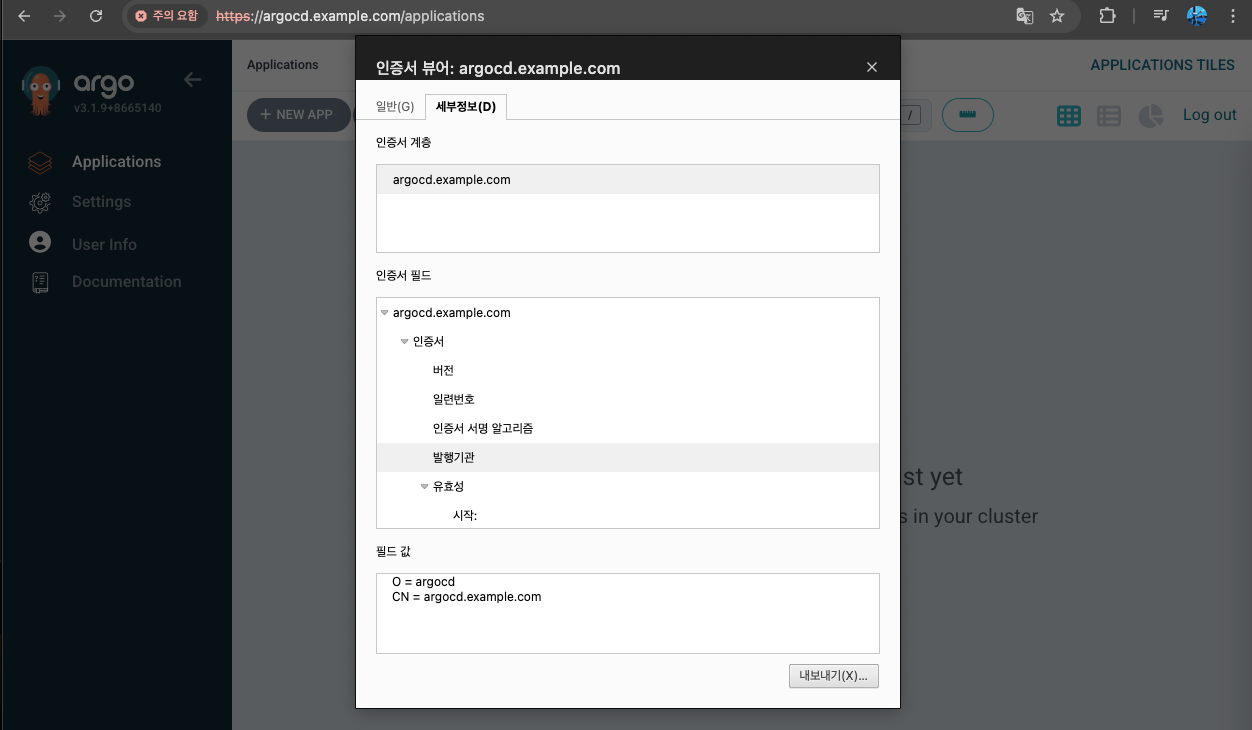Open Documentation in the Argo sidebar
This screenshot has height=730, width=1252.
(x=127, y=282)
